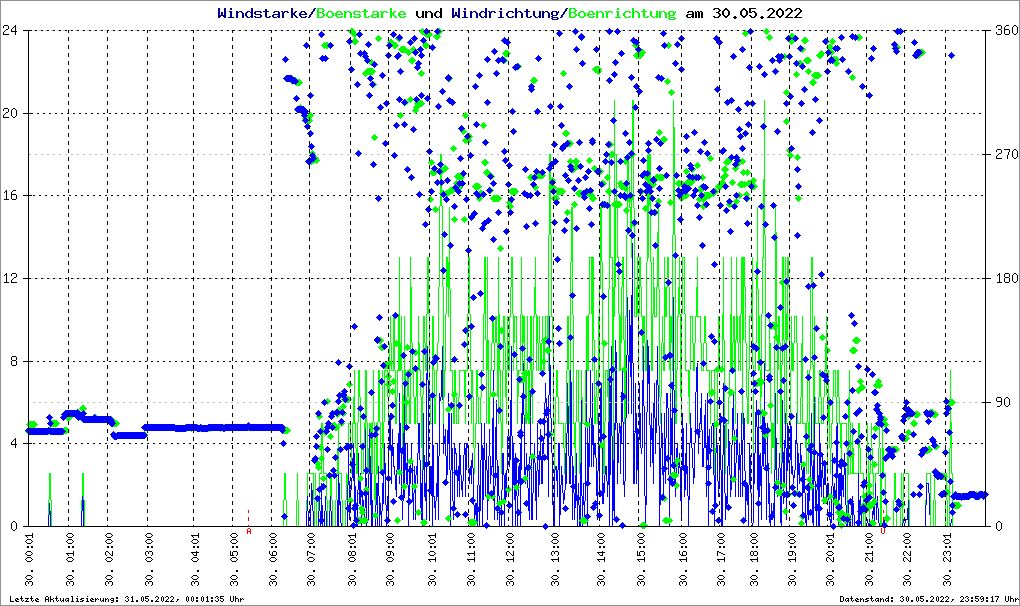The height and width of the screenshot is (606, 1020).
Task: Click the red "U" sunset marker
Action: point(883,531)
